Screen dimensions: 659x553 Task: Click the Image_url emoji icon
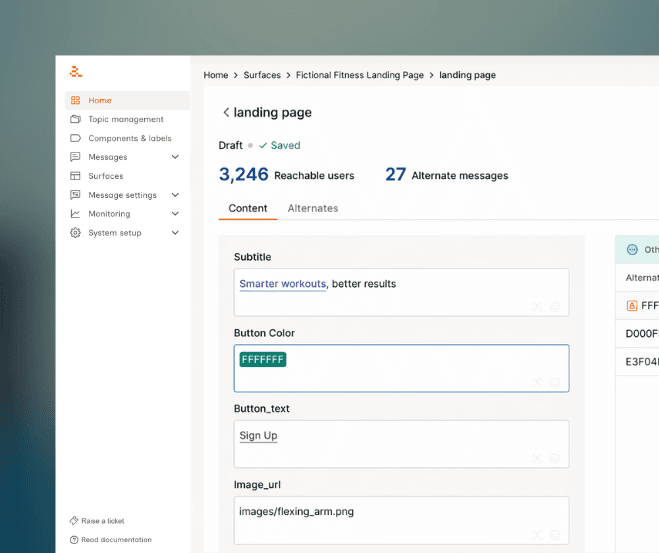[x=555, y=535]
